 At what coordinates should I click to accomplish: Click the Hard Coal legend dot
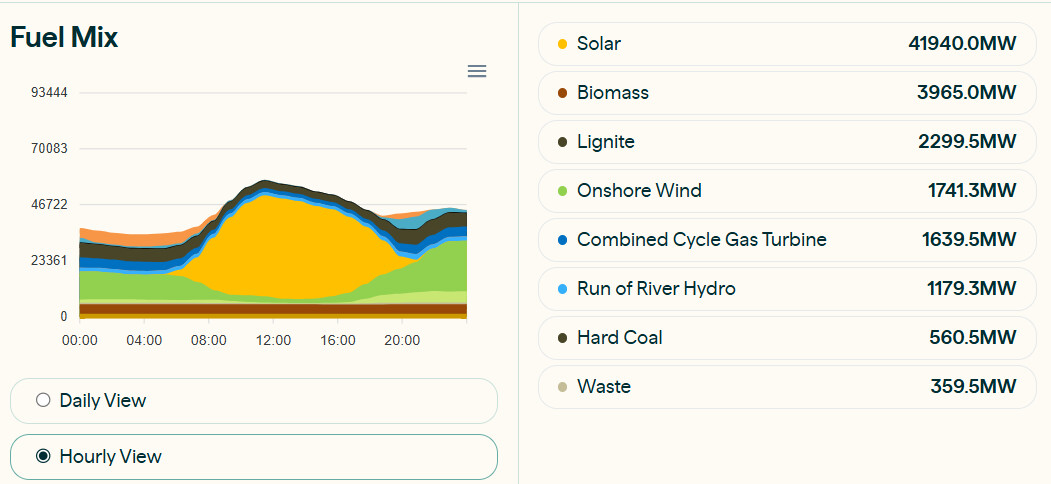click(x=562, y=338)
